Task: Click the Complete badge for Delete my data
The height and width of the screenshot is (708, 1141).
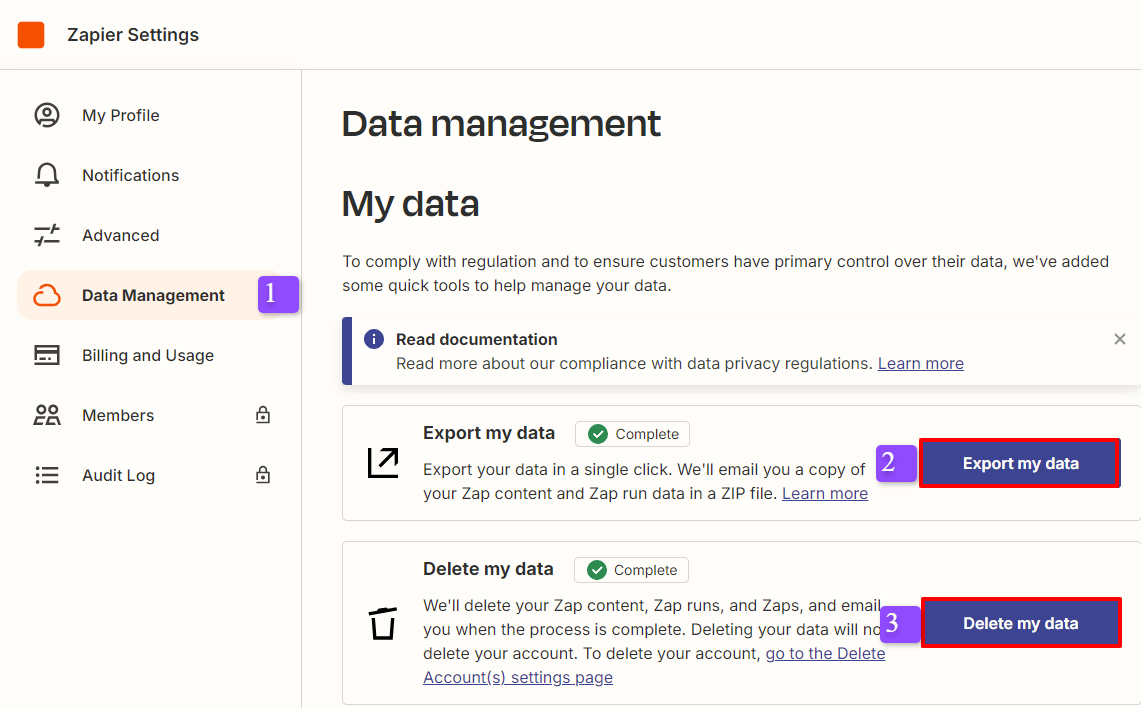Action: click(631, 570)
